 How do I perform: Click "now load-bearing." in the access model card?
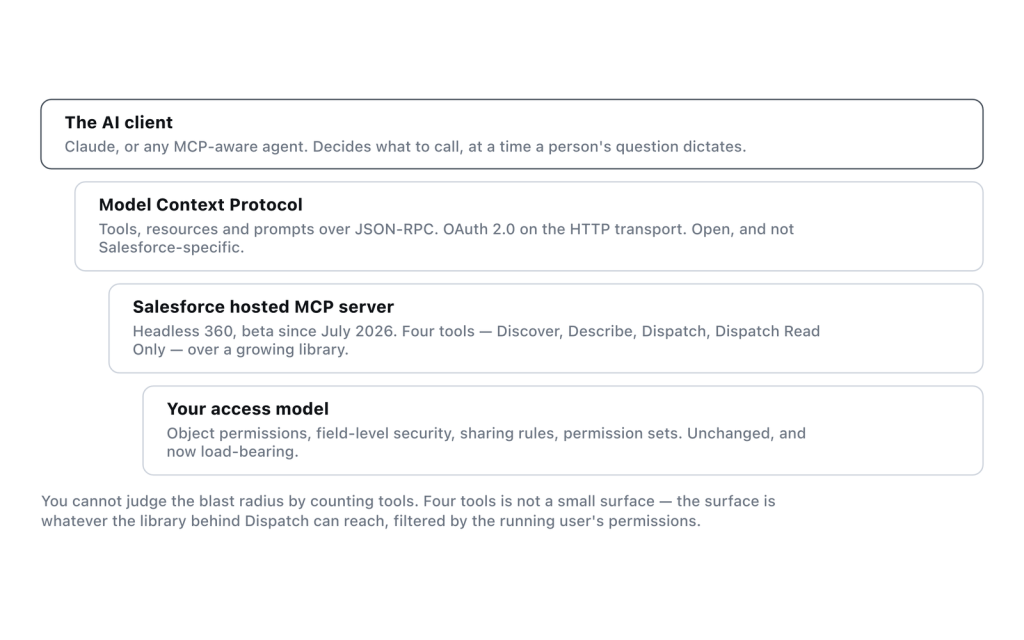[x=232, y=452]
